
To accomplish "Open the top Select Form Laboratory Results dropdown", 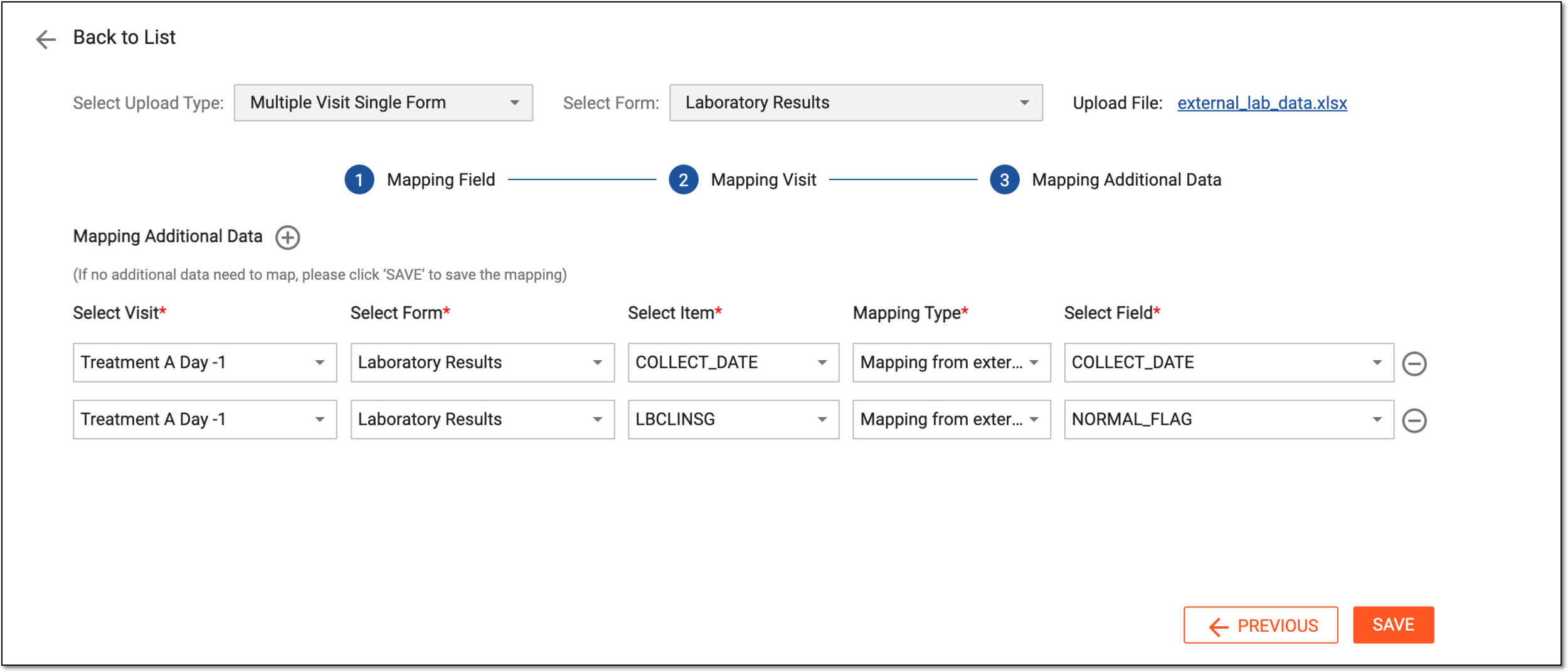I will click(856, 103).
